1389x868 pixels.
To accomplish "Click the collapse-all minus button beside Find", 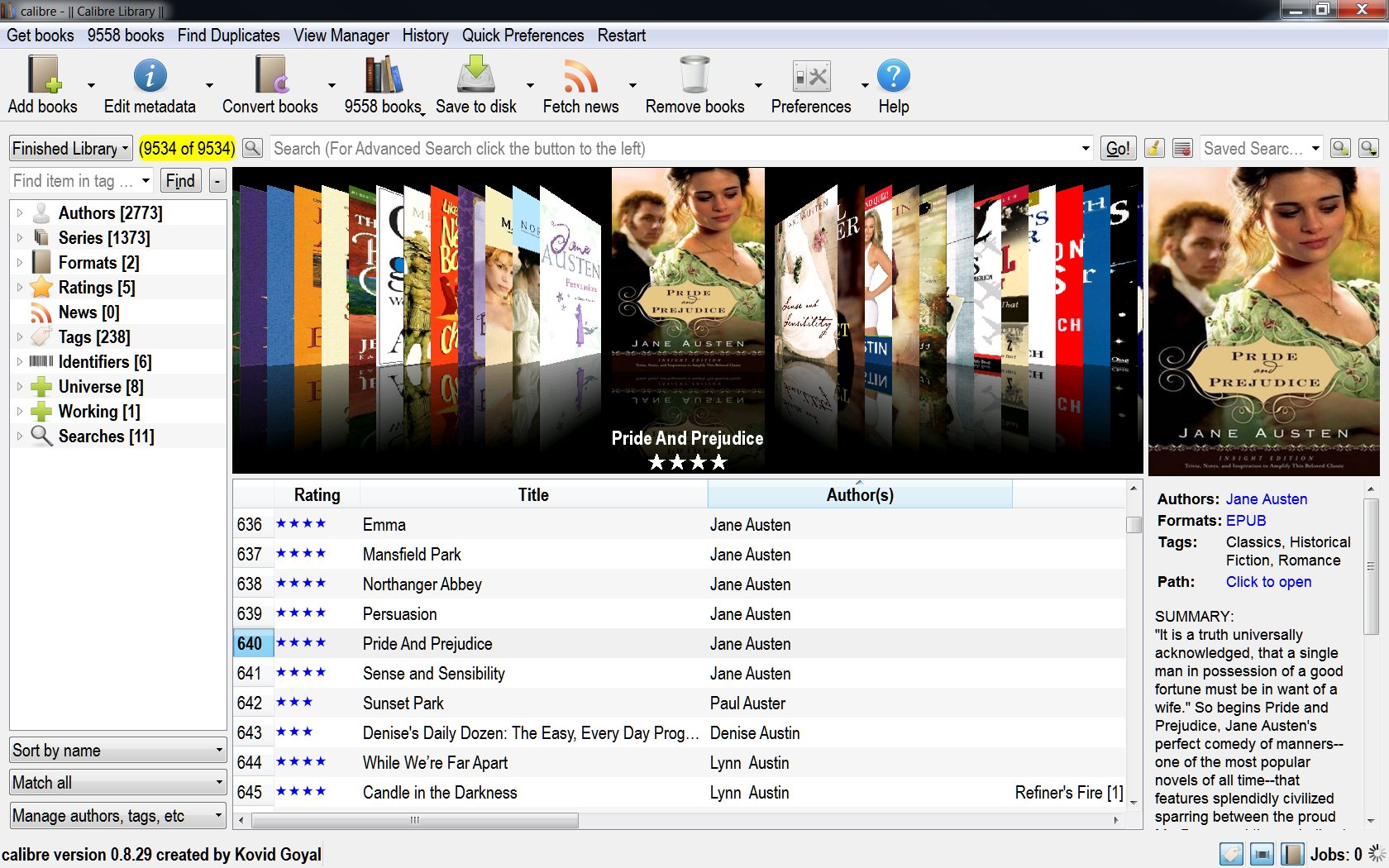I will [217, 180].
